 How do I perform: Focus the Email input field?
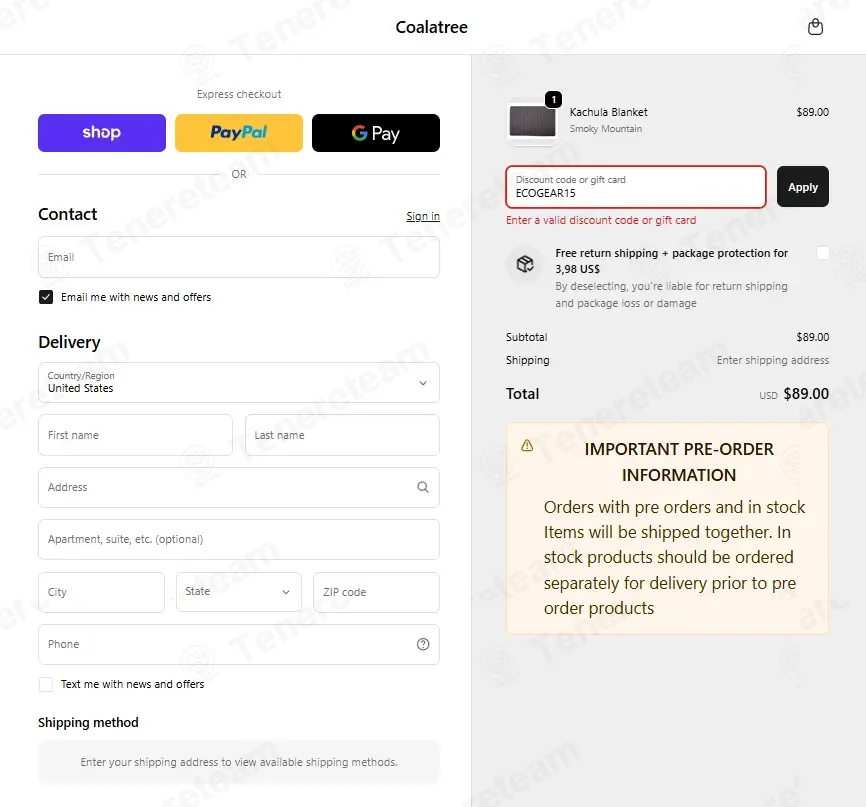[239, 257]
